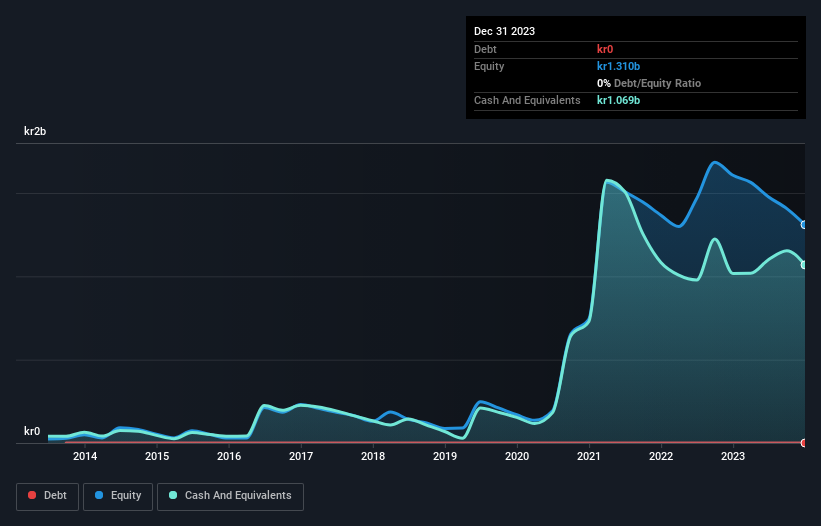Click the kr1.310b equity value

pyautogui.click(x=618, y=66)
